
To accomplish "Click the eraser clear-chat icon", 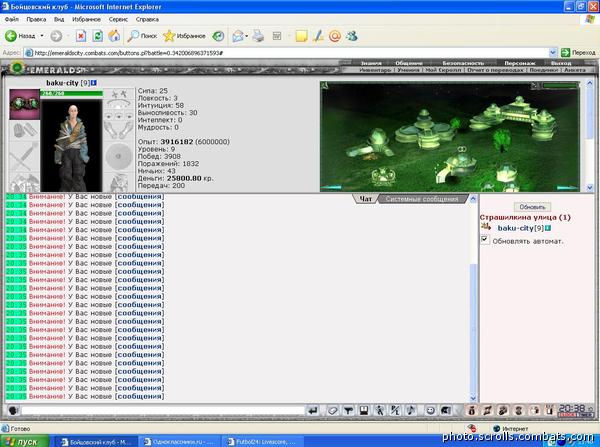I will point(332,411).
